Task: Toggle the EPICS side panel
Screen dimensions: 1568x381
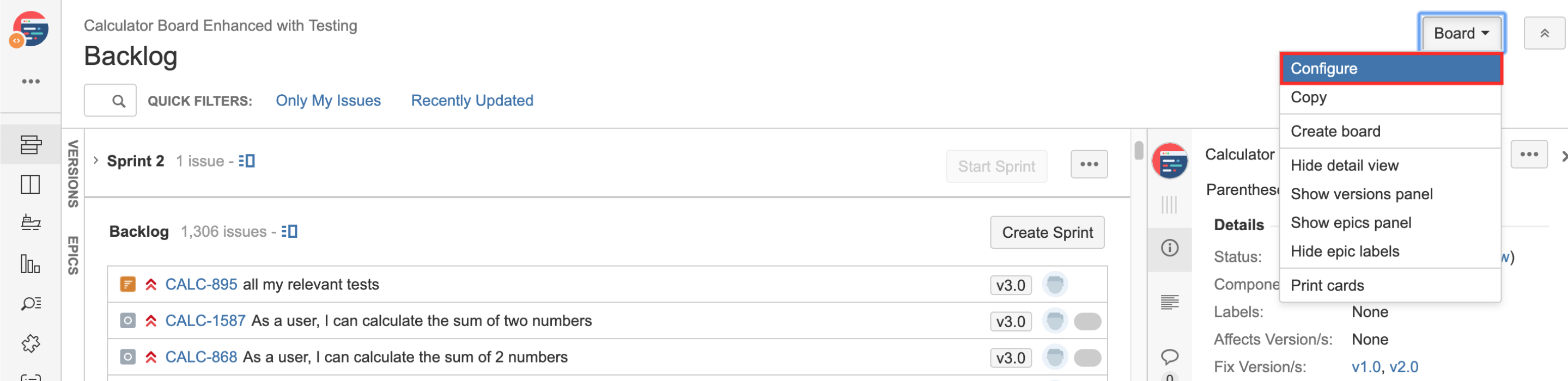Action: click(x=73, y=255)
